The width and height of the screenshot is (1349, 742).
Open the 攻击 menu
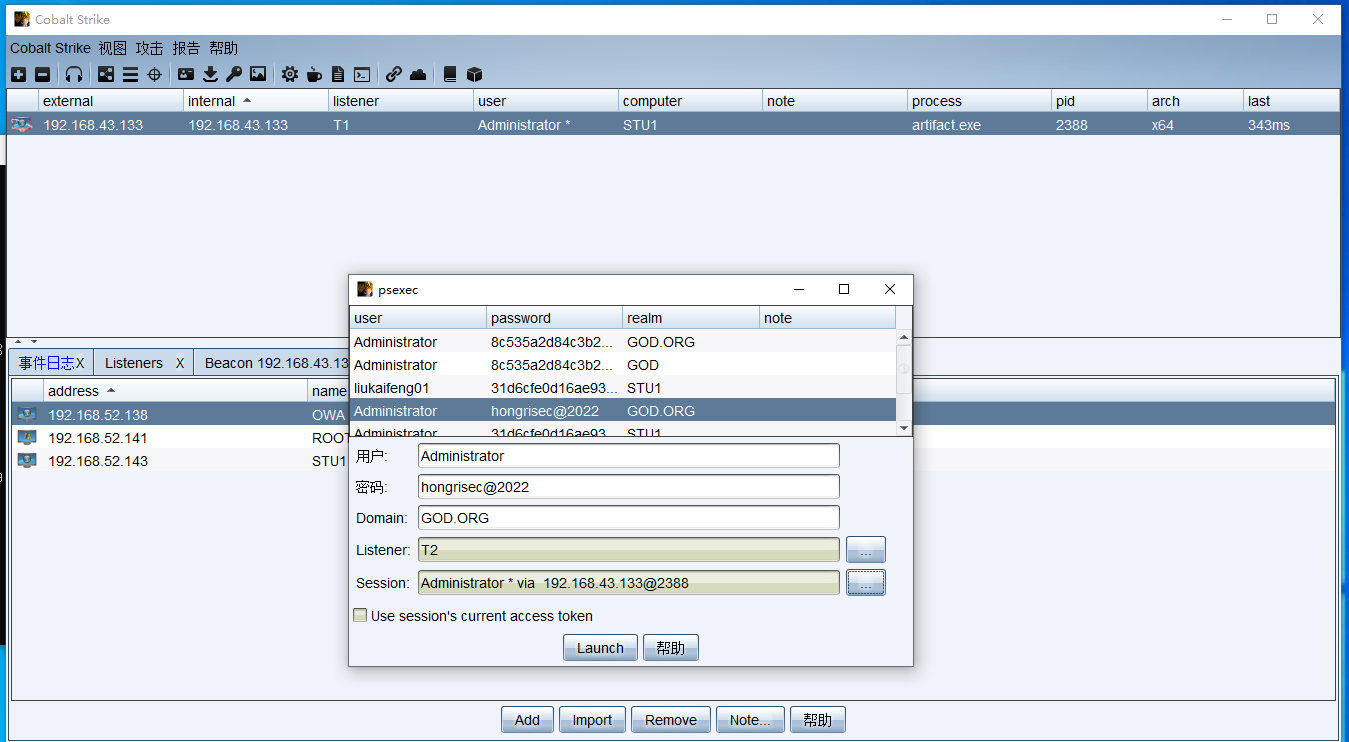149,48
